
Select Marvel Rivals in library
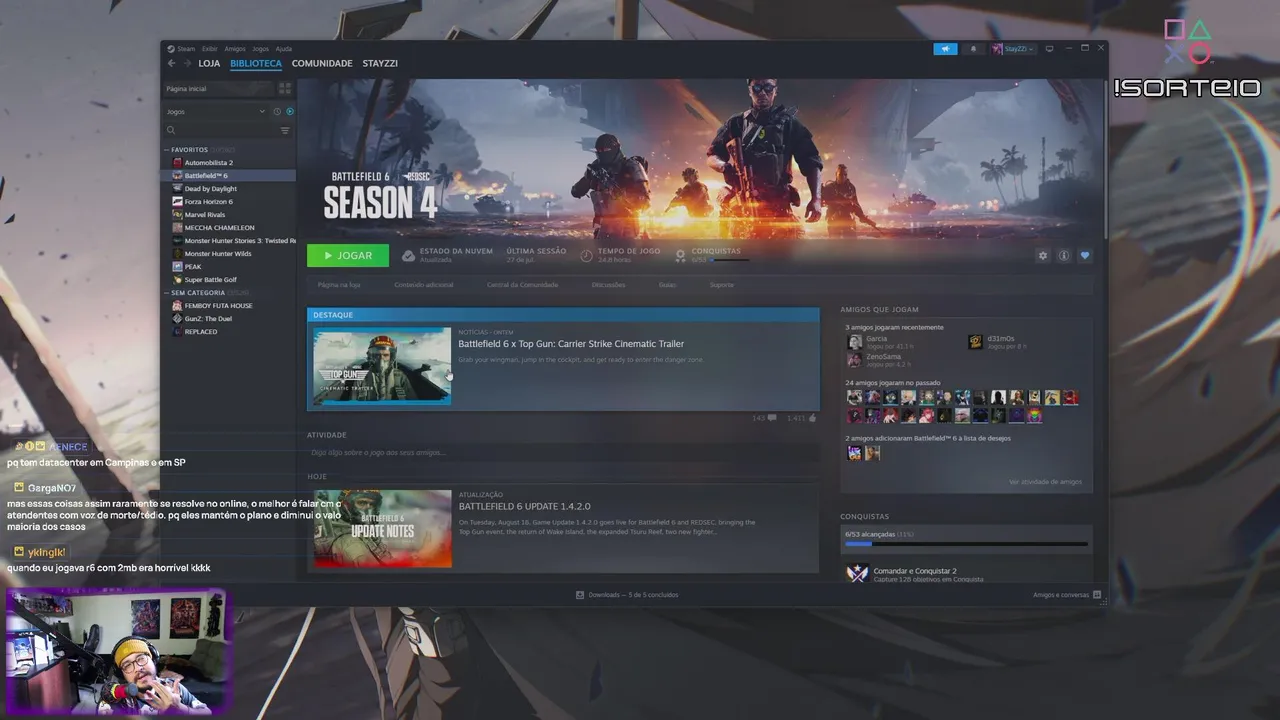pos(205,215)
